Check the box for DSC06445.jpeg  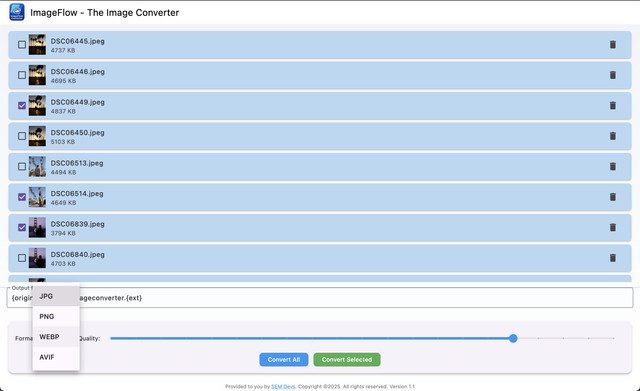pos(22,44)
